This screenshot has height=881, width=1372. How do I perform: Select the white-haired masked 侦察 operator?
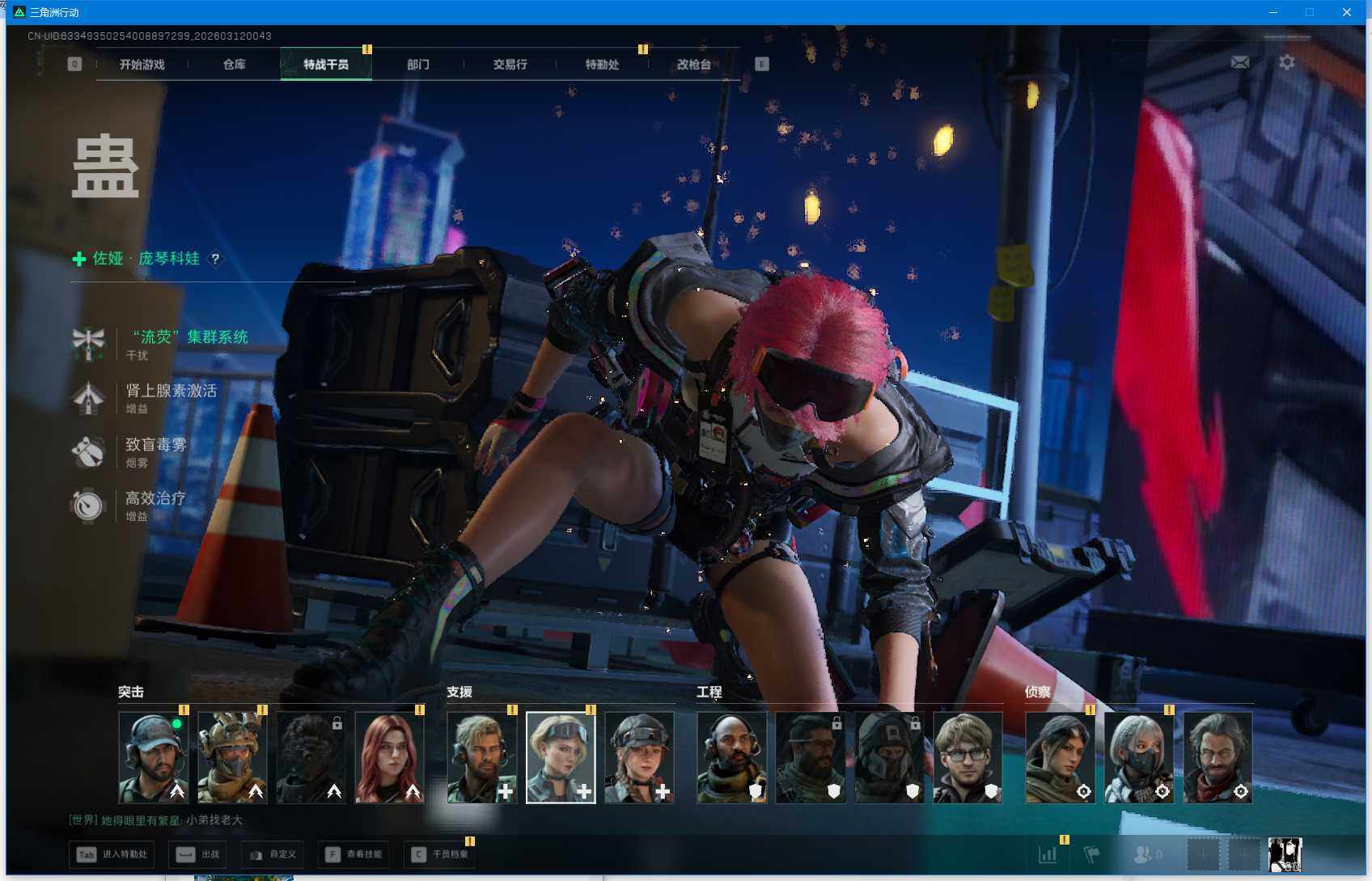point(1139,757)
